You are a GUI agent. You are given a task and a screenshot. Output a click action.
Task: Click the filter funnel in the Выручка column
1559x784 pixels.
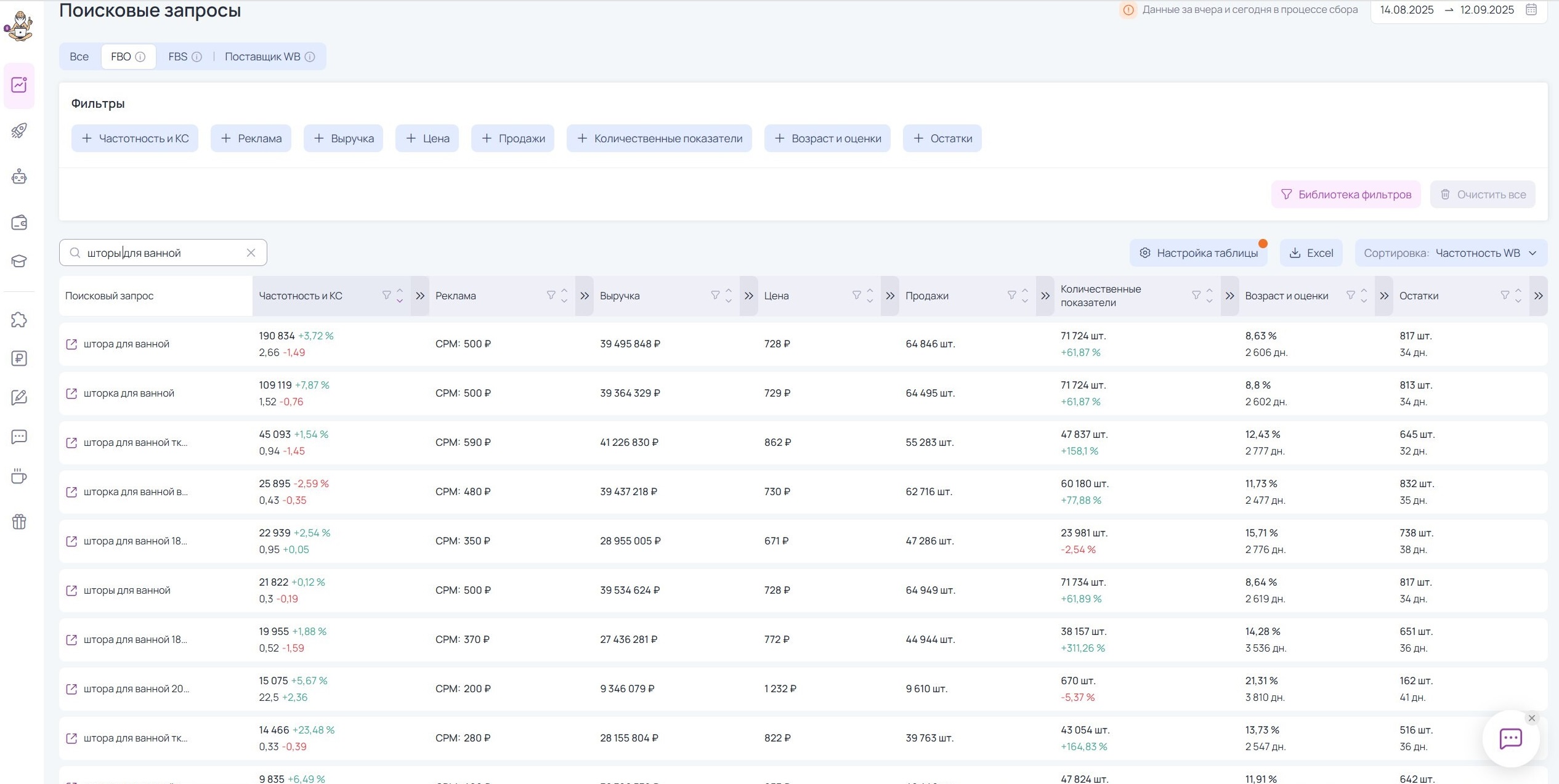(x=715, y=295)
